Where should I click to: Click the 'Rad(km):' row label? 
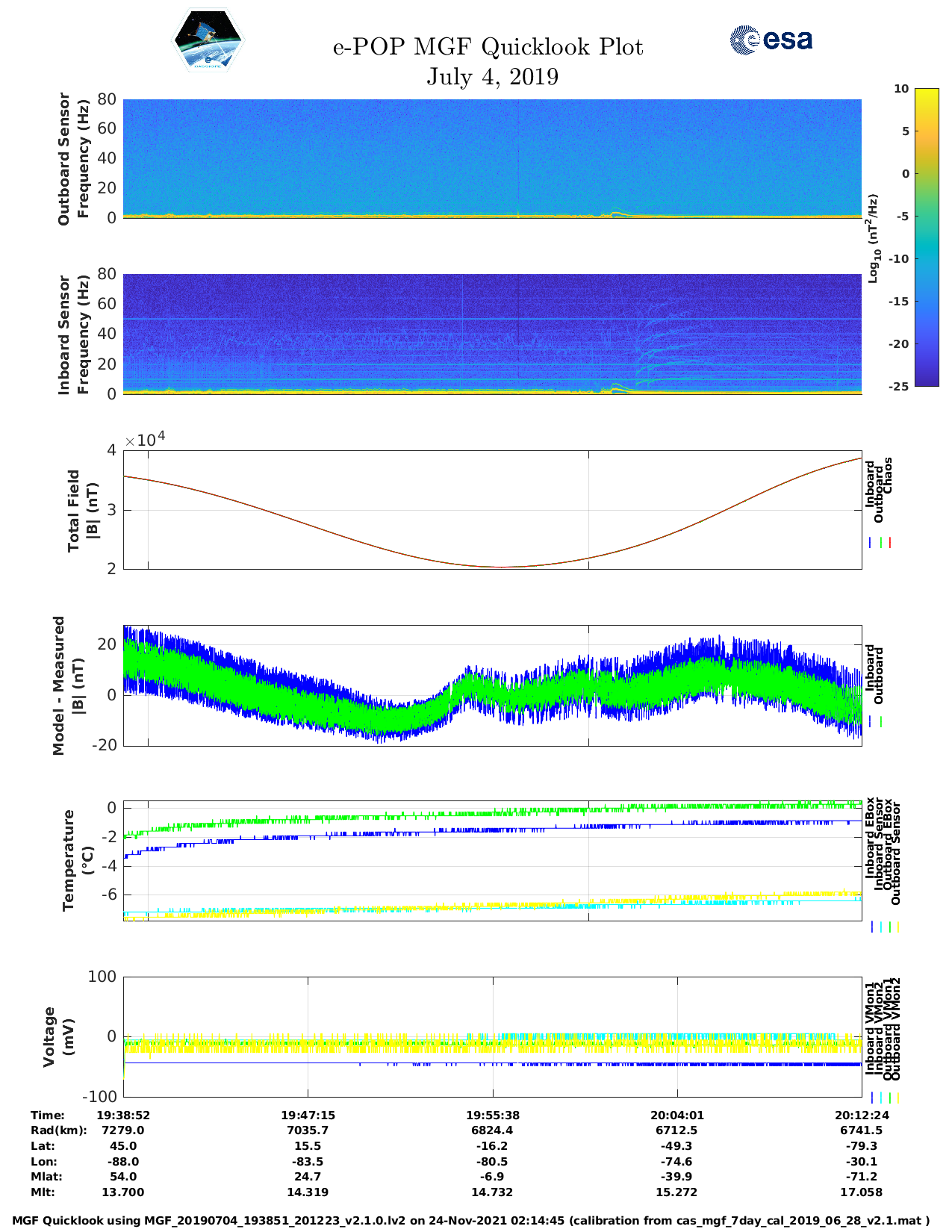(x=59, y=1130)
